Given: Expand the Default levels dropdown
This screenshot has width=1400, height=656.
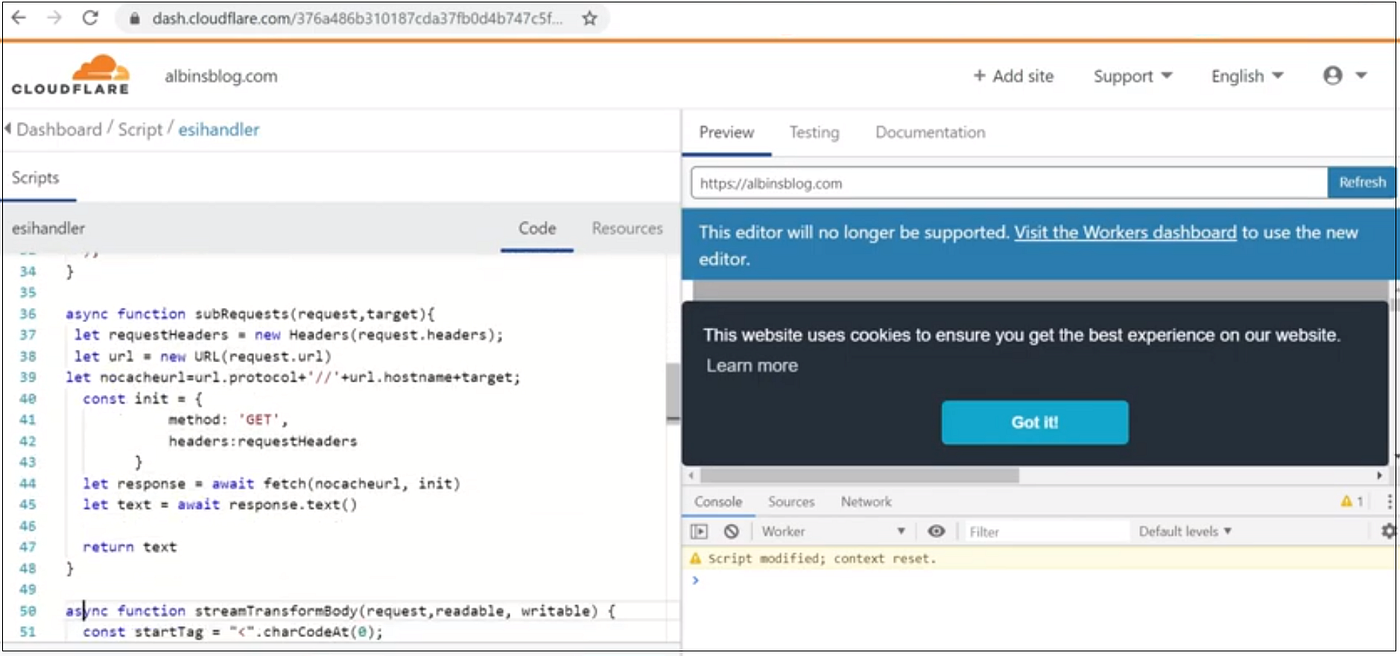Looking at the screenshot, I should (x=1185, y=531).
